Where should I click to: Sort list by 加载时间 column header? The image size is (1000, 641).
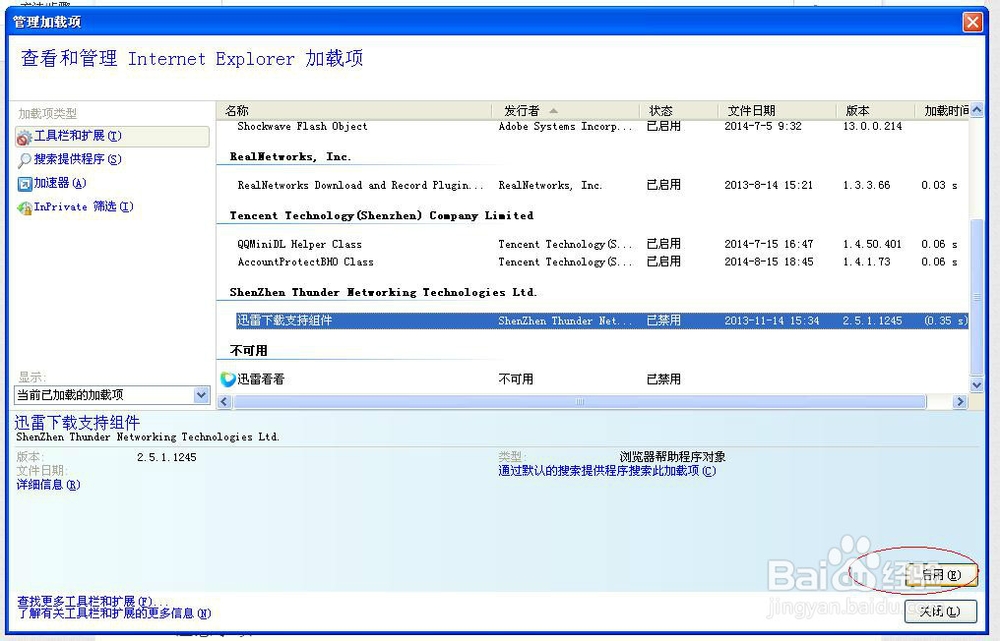coord(943,111)
